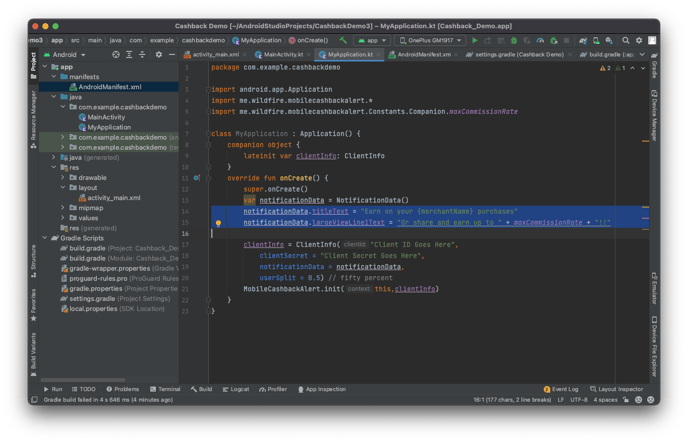688x442 pixels.
Task: Select activity_main.xml in project tree
Action: [x=113, y=197]
